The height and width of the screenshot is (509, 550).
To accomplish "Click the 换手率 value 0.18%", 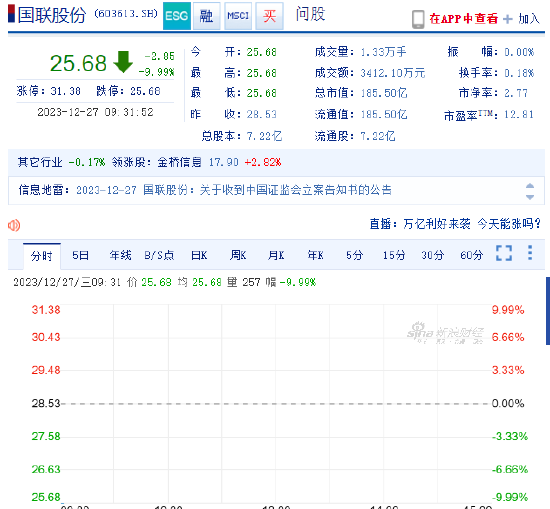I will [x=519, y=73].
